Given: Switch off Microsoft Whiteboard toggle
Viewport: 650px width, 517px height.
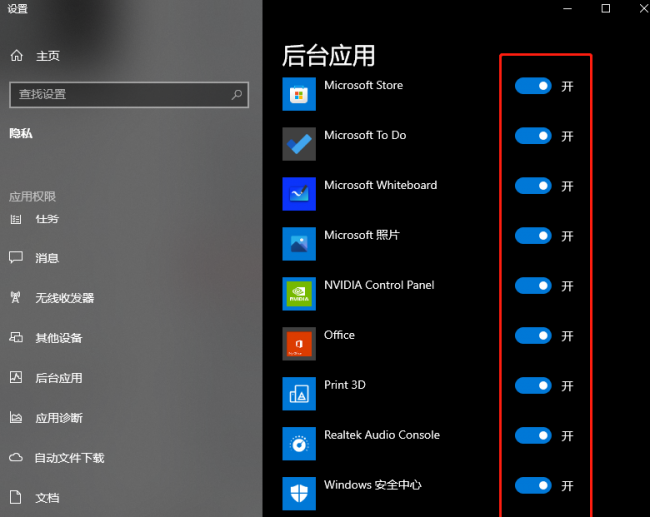Looking at the screenshot, I should (533, 186).
